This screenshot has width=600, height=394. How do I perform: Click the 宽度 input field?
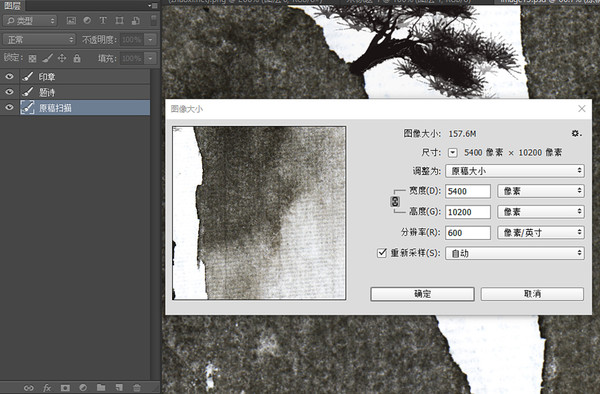click(x=468, y=191)
